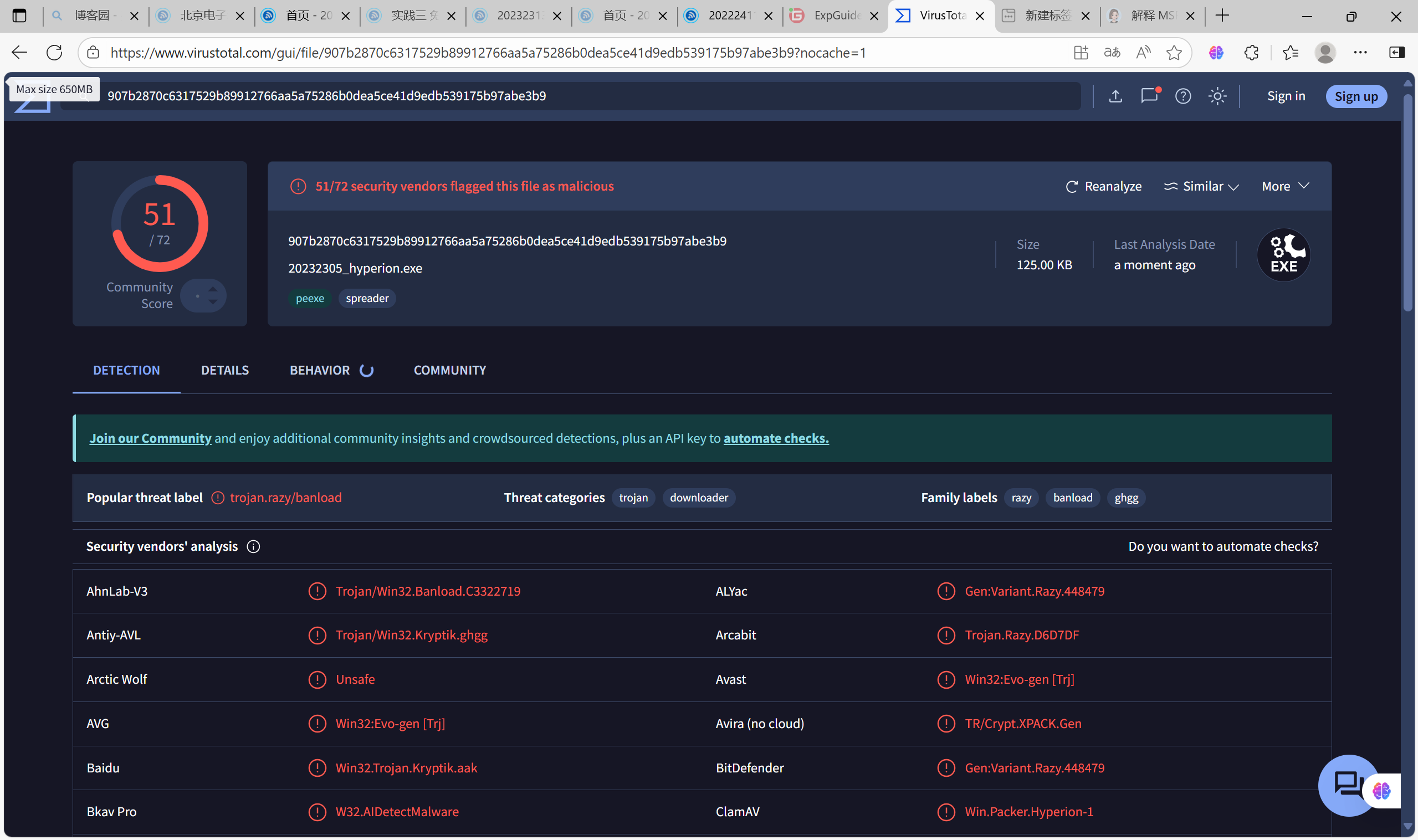
Task: Toggle light theme with sun icon
Action: coord(1217,96)
